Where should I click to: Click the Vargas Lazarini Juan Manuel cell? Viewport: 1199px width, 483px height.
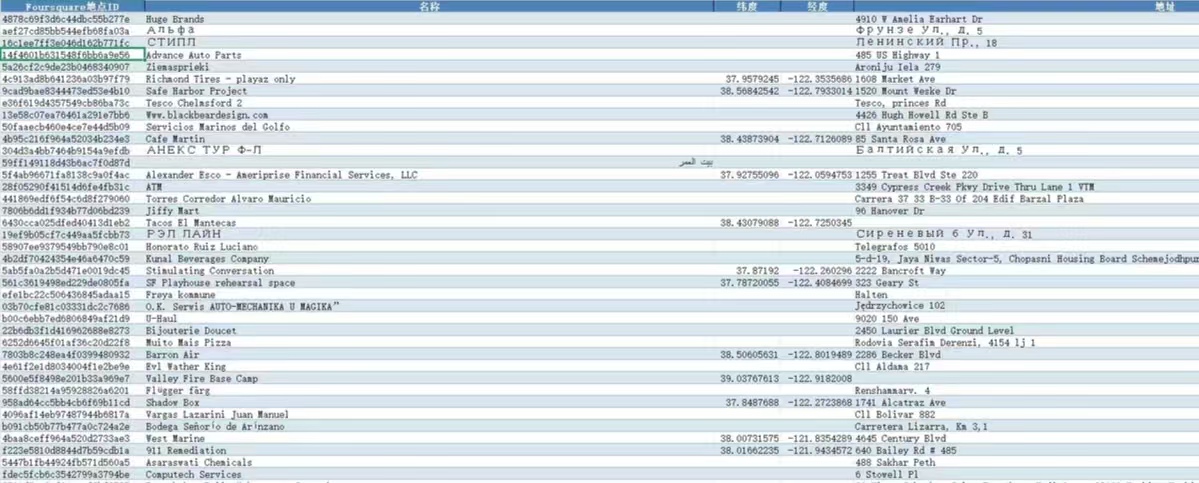(428, 415)
